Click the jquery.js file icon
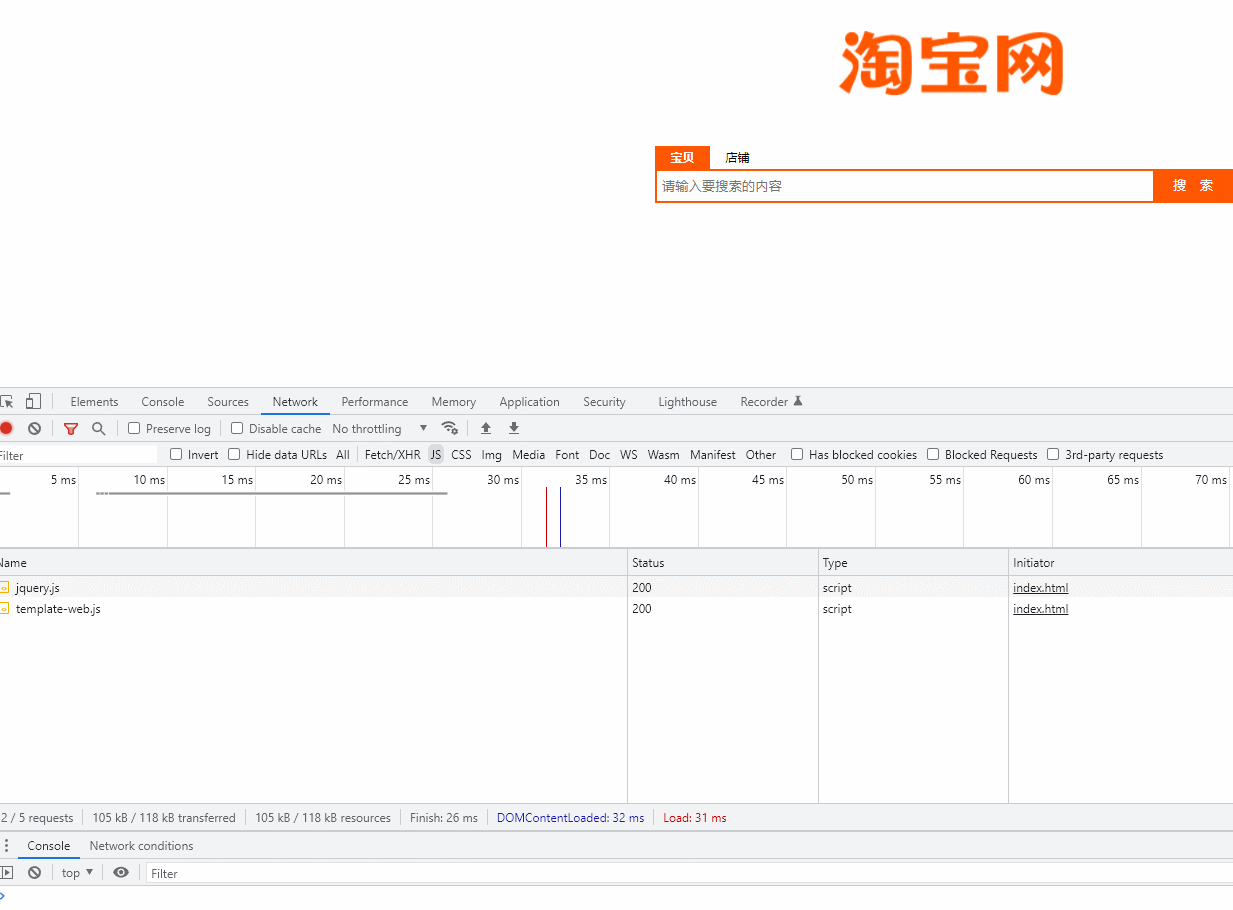Image resolution: width=1233 pixels, height=910 pixels. (x=4, y=588)
